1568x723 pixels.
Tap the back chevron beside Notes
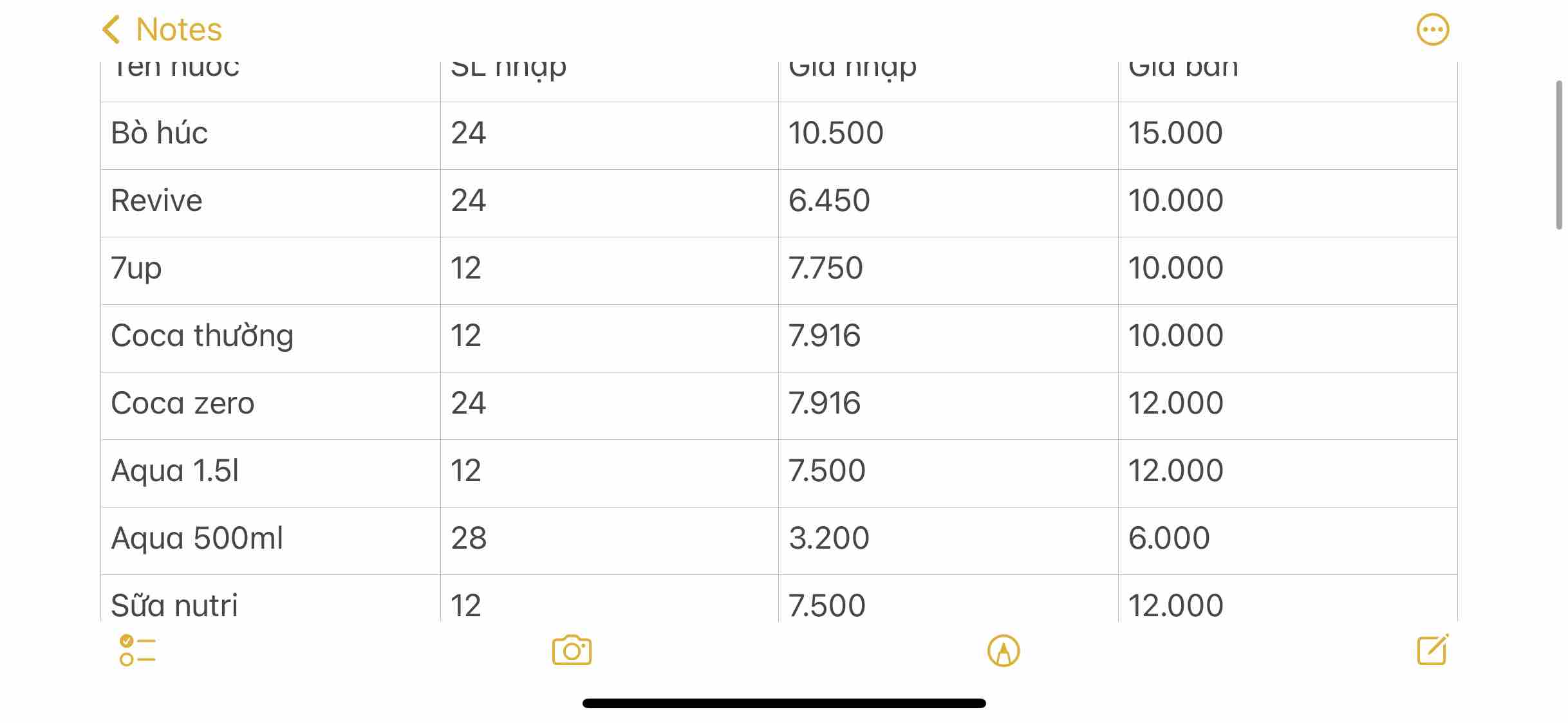111,30
